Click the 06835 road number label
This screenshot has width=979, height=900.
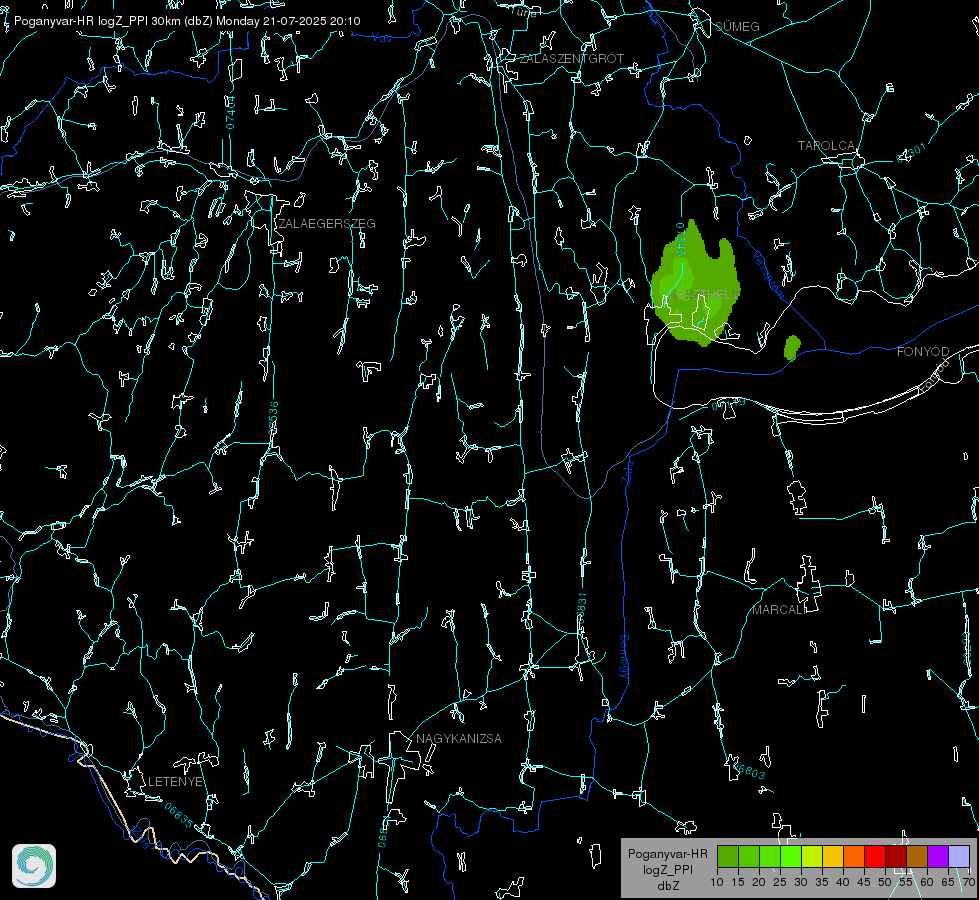179,816
